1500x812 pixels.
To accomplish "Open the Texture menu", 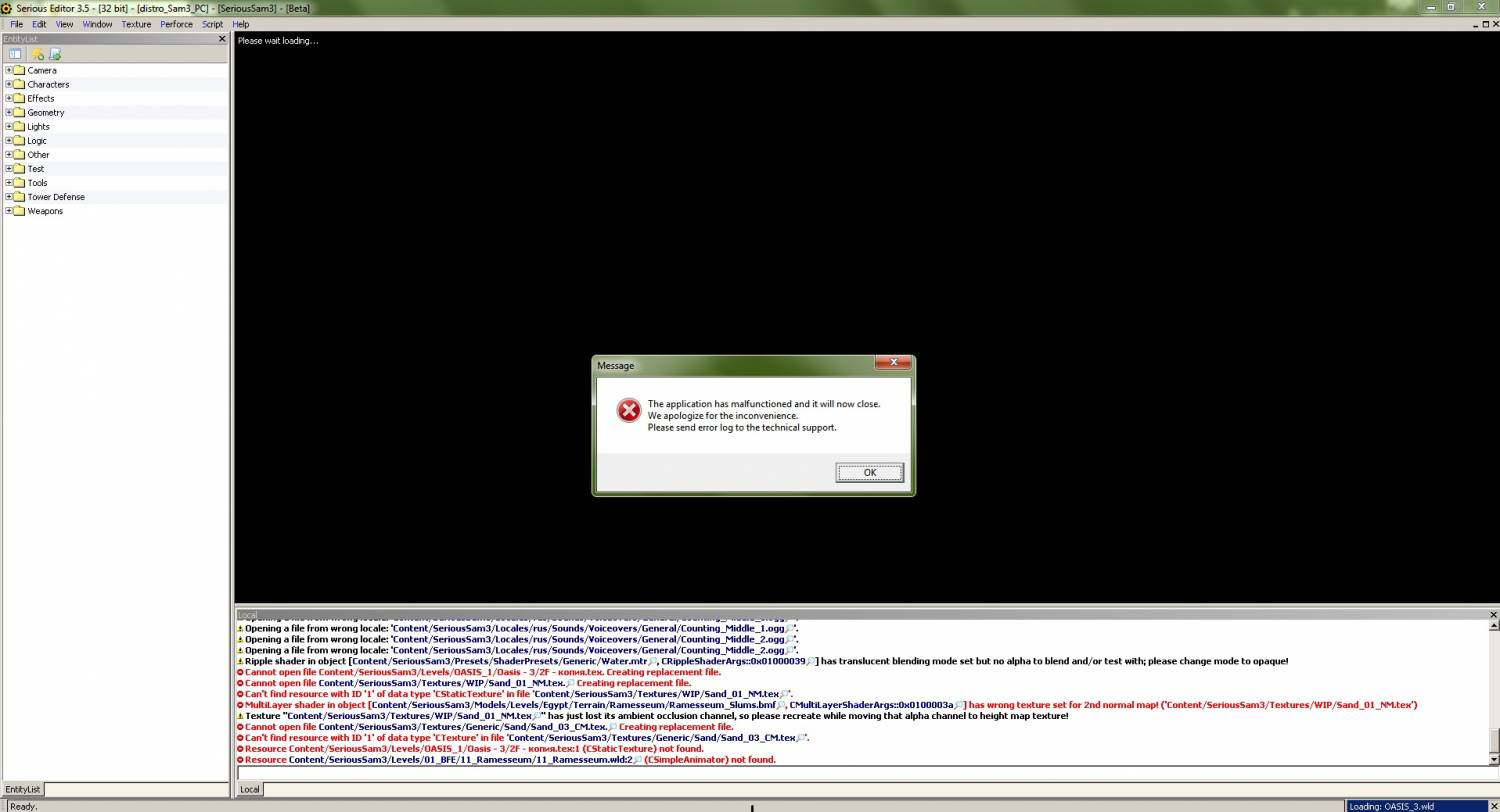I will coord(136,24).
